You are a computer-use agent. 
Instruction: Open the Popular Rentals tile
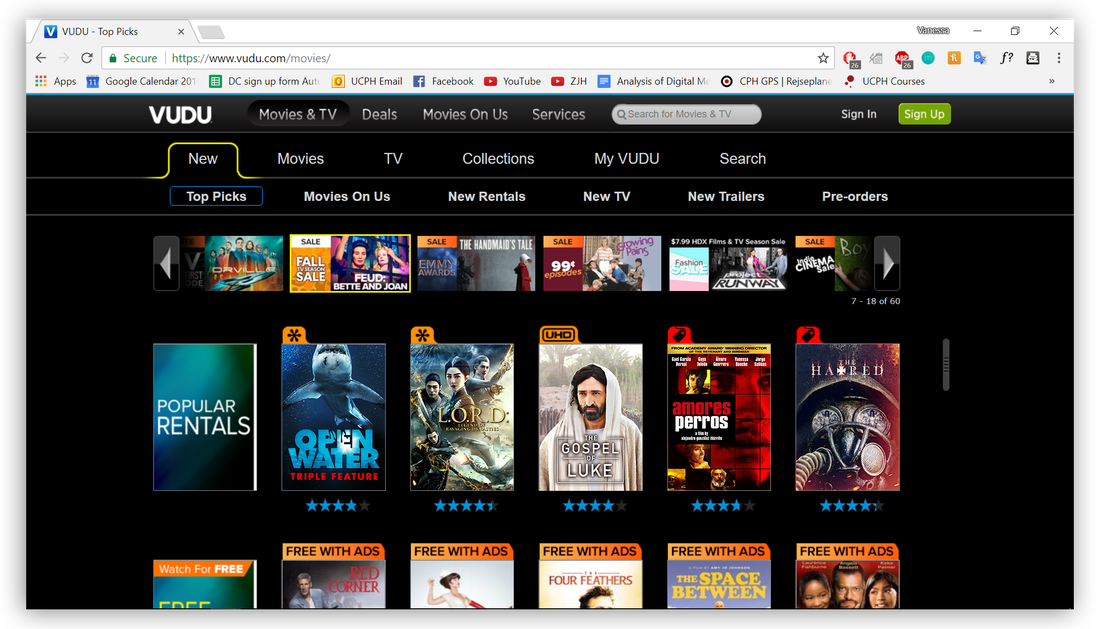coord(205,417)
